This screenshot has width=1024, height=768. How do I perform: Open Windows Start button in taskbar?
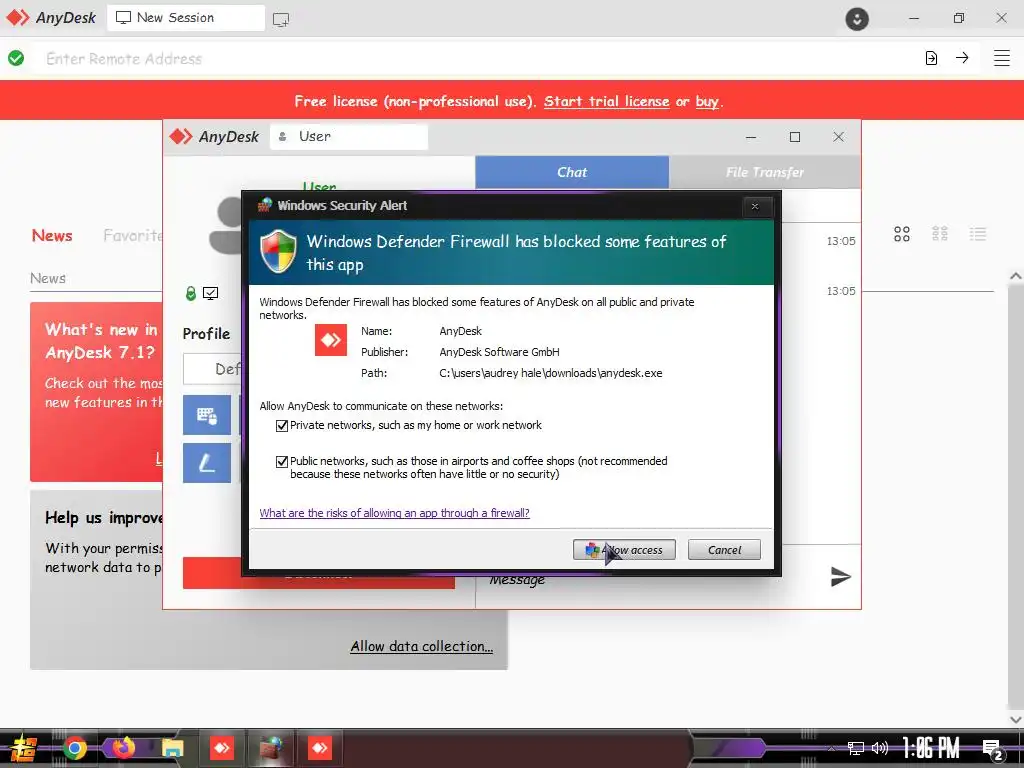(x=24, y=748)
